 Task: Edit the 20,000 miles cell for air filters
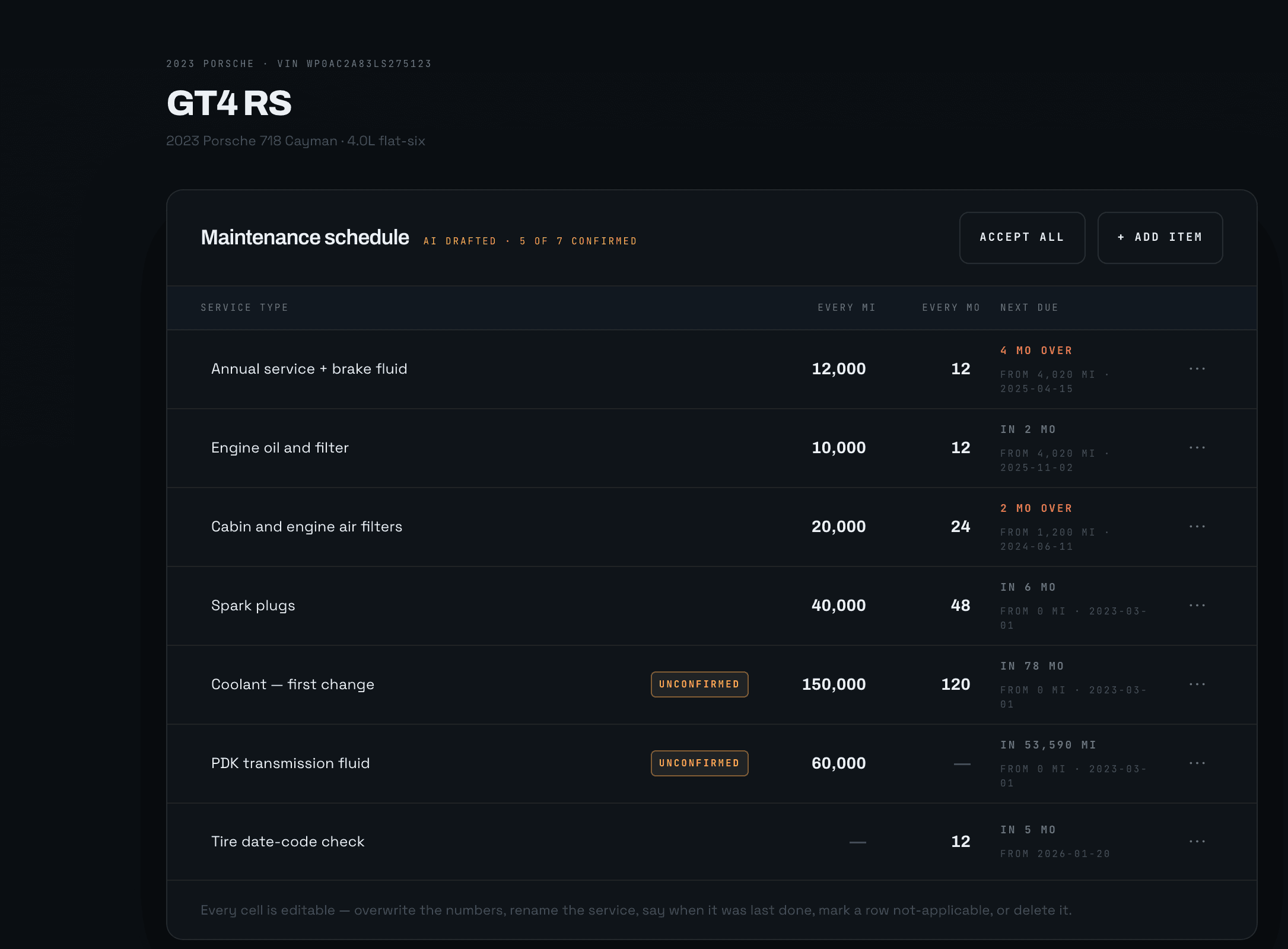(x=838, y=527)
